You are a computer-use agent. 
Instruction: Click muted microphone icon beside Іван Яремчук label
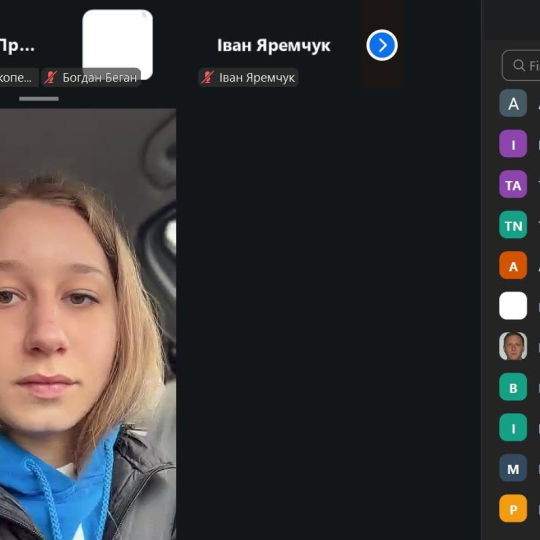click(x=208, y=77)
